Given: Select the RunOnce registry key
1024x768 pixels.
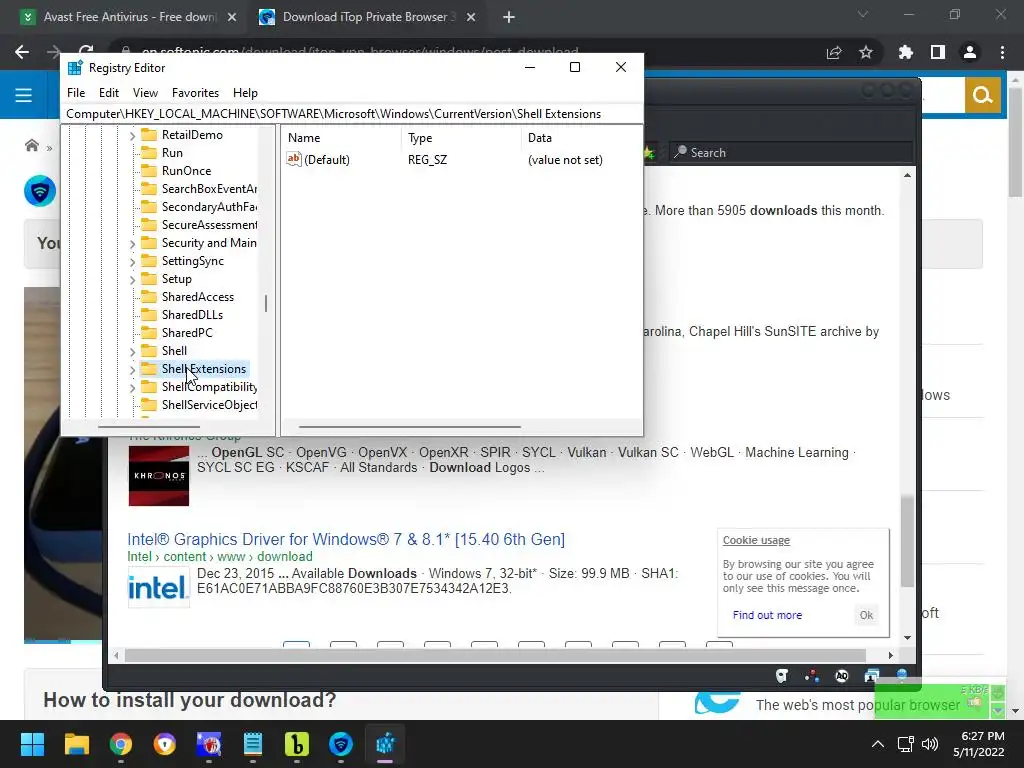Looking at the screenshot, I should (x=186, y=170).
